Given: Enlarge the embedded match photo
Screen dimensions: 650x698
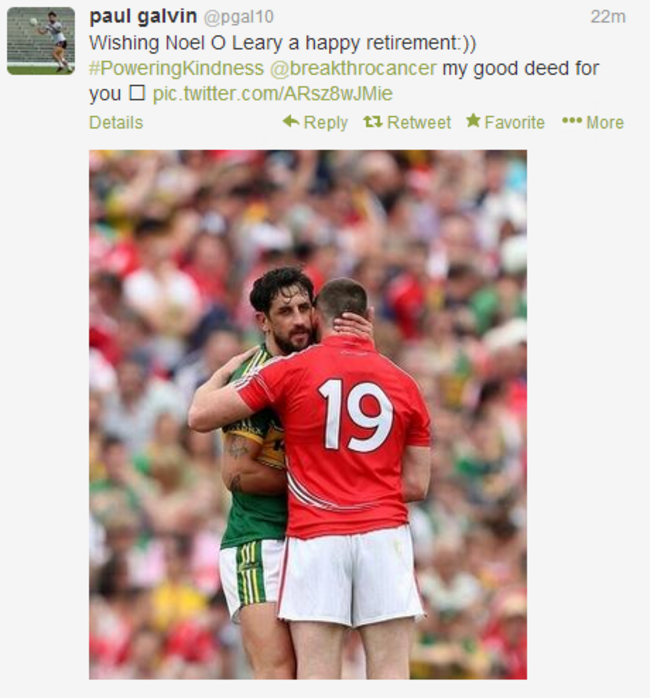Looking at the screenshot, I should [x=308, y=414].
